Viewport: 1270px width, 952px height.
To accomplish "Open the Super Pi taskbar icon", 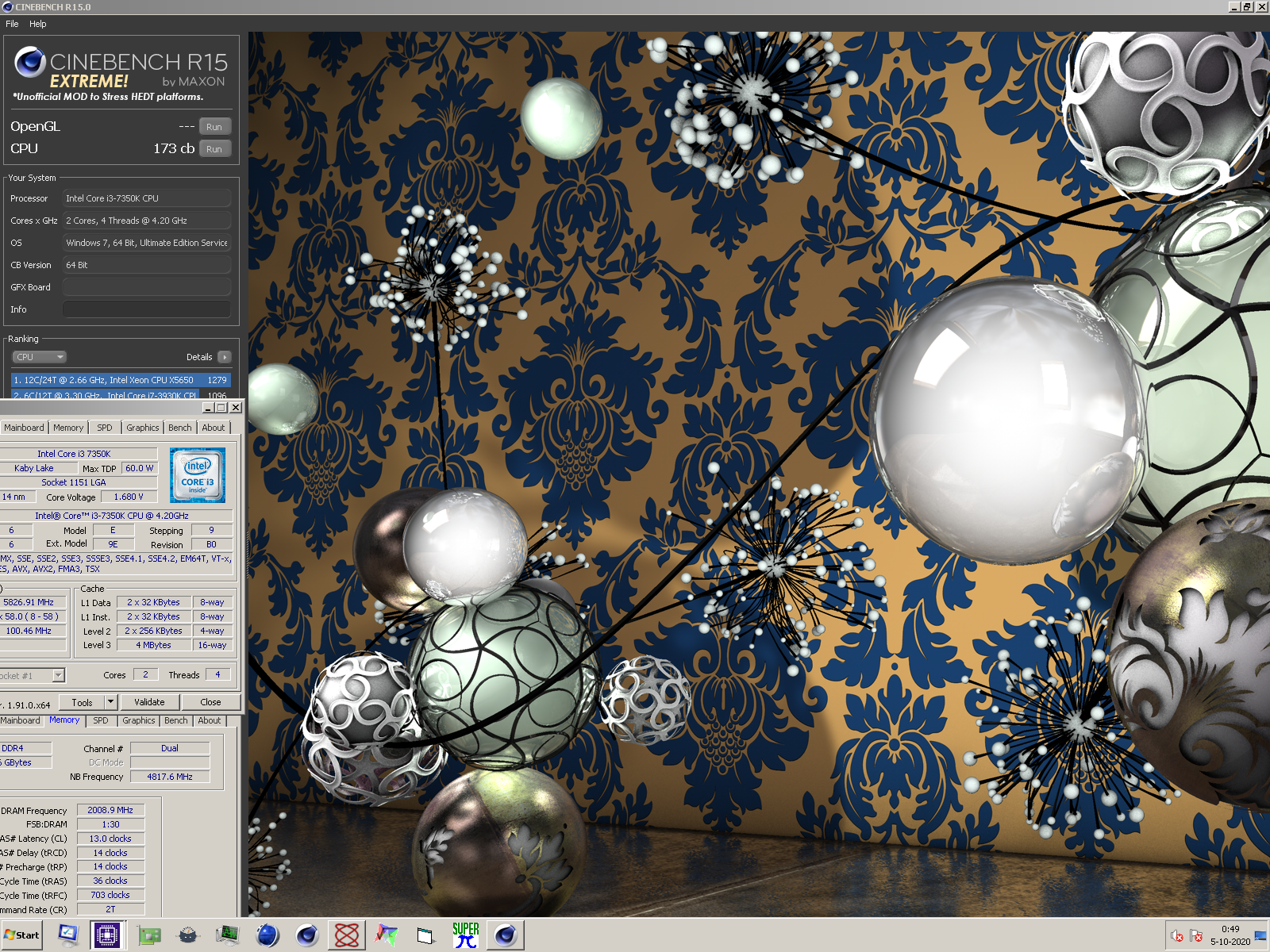I will pyautogui.click(x=466, y=935).
